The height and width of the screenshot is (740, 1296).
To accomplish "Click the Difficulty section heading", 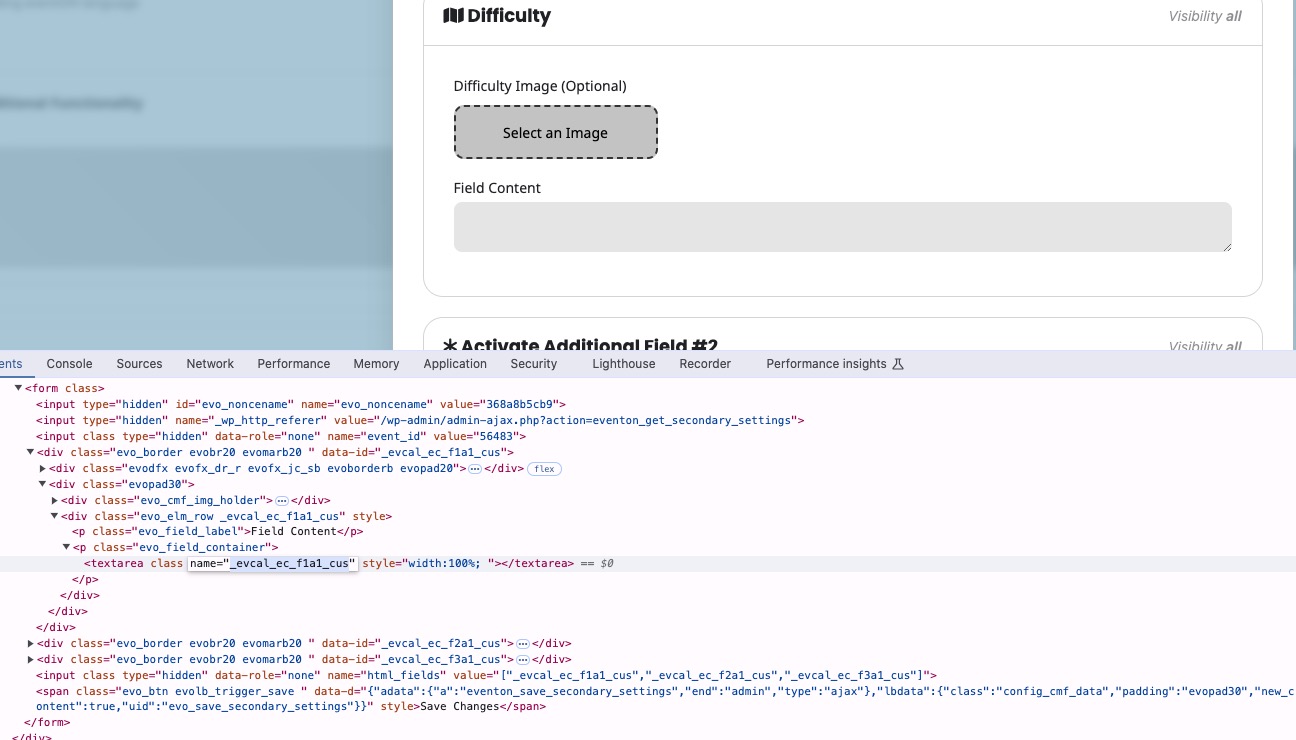I will (509, 16).
